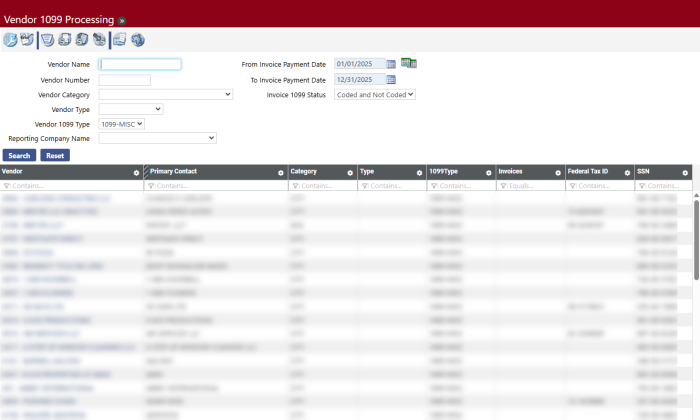
Task: Open the Reporting Company Name dropdown
Action: tap(157, 138)
